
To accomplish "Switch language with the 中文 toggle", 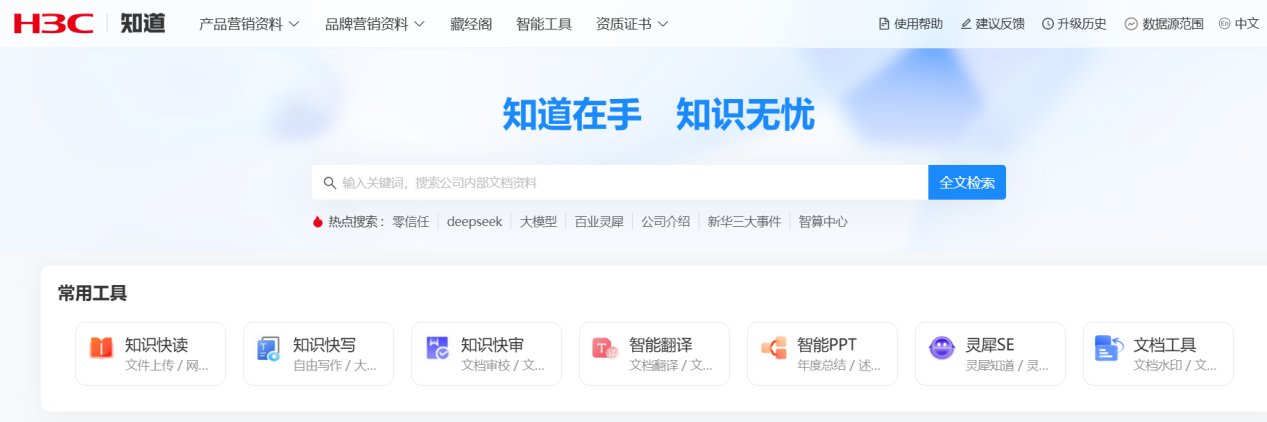I will click(1239, 24).
